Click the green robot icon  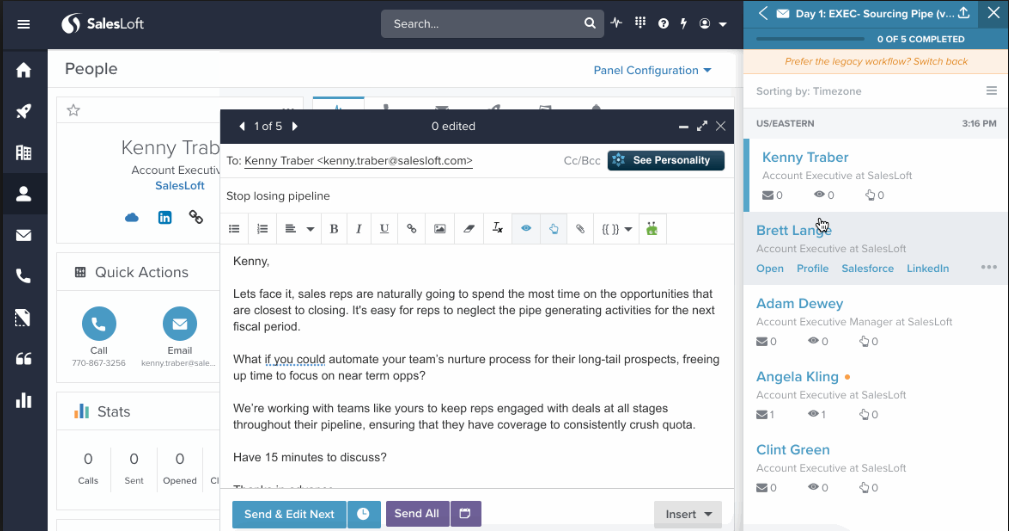pyautogui.click(x=652, y=228)
